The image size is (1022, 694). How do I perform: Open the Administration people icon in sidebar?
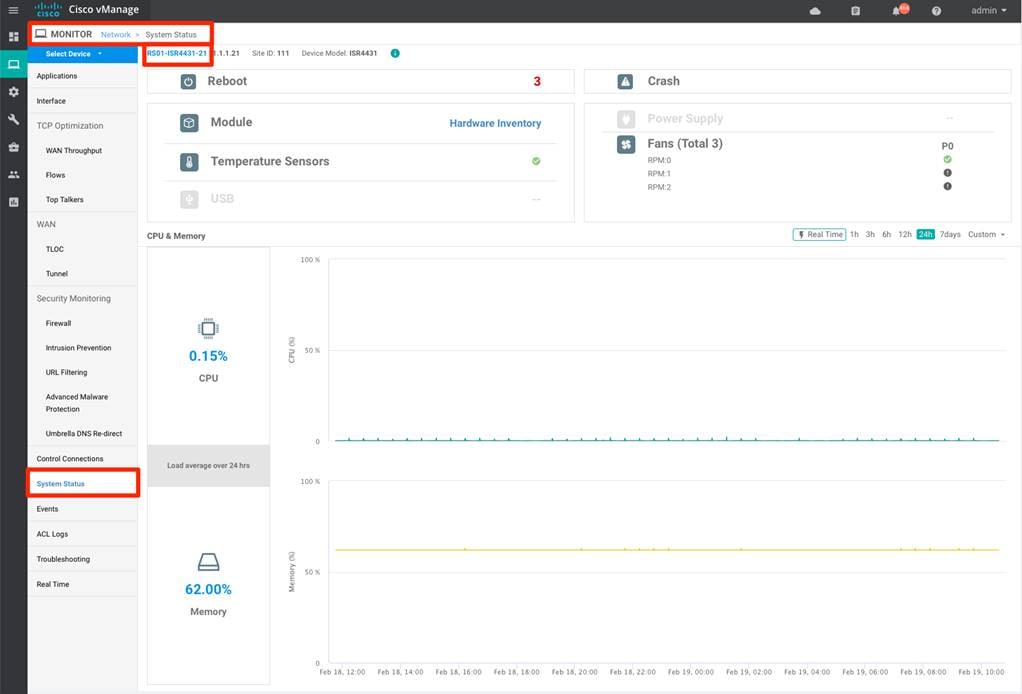click(x=13, y=174)
